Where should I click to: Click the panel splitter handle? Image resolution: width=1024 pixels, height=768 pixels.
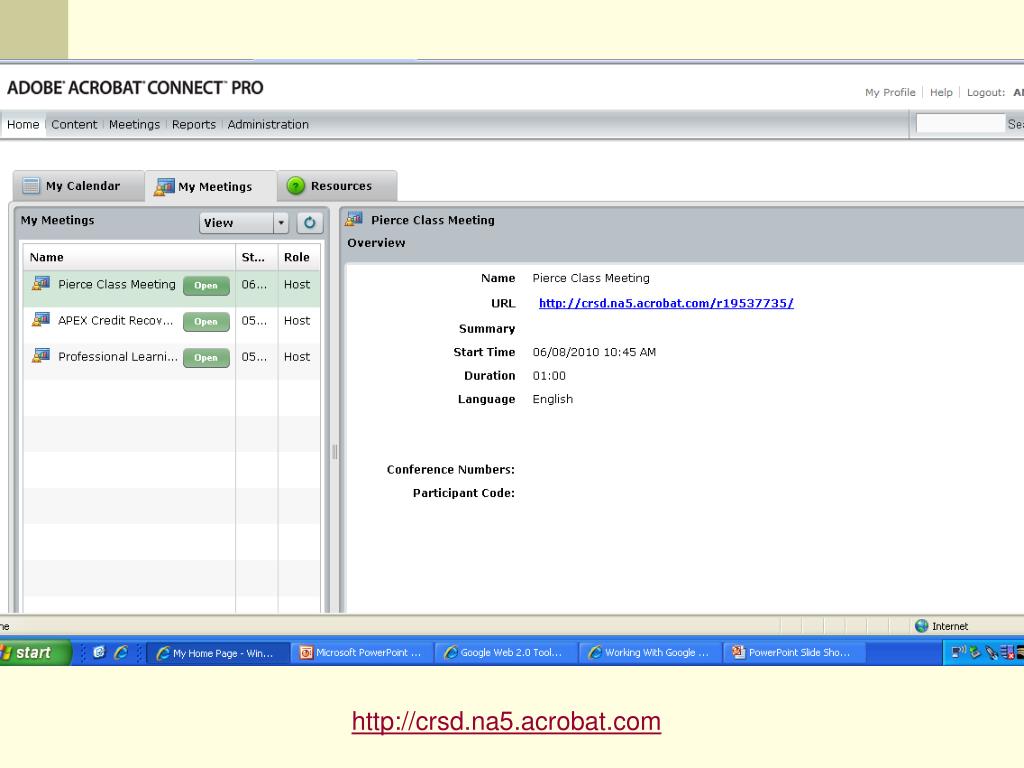(334, 451)
